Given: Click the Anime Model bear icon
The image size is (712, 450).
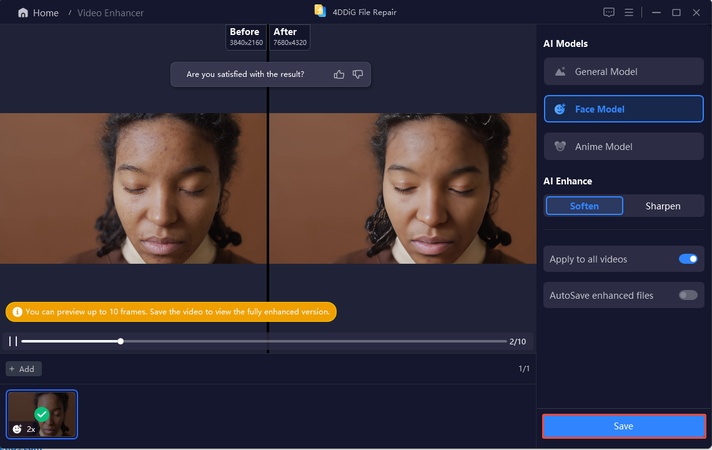Looking at the screenshot, I should coord(560,146).
